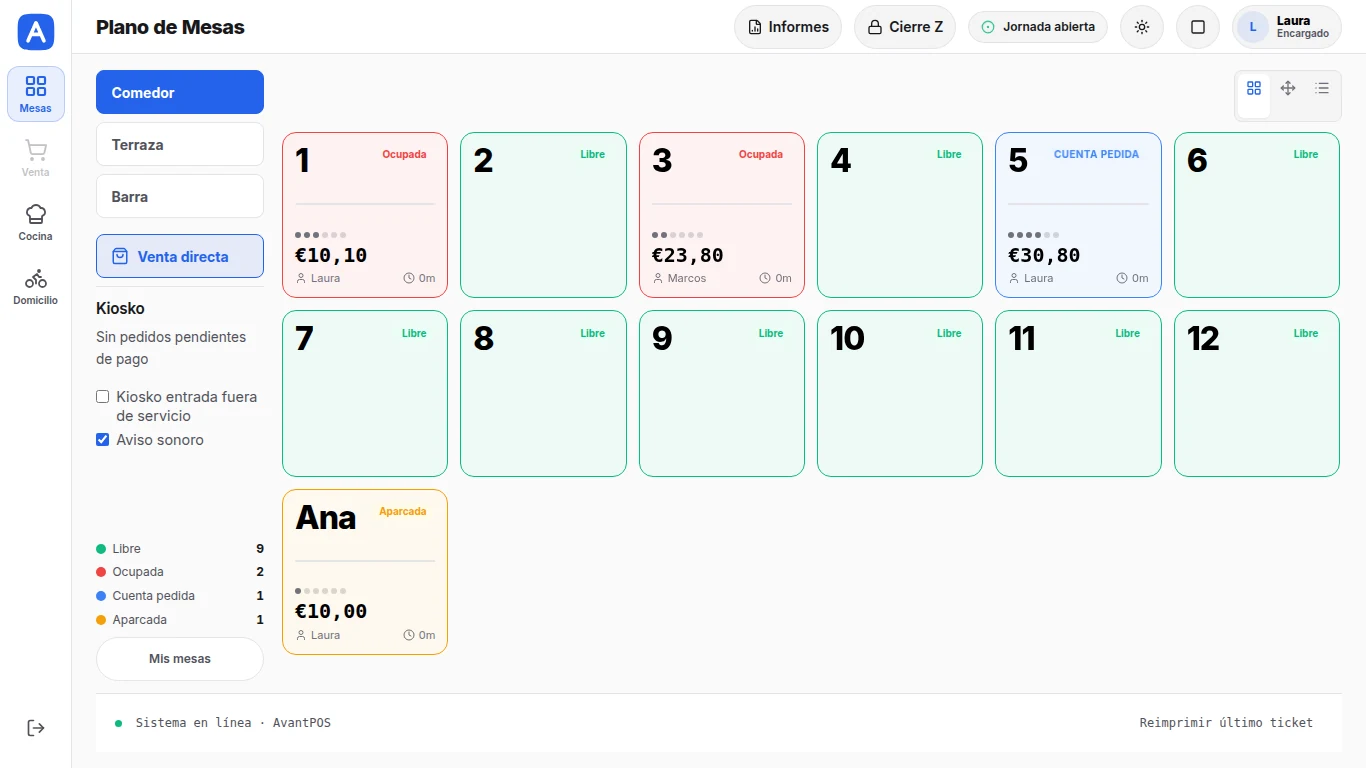Toggle the light theme sun icon

1142,27
